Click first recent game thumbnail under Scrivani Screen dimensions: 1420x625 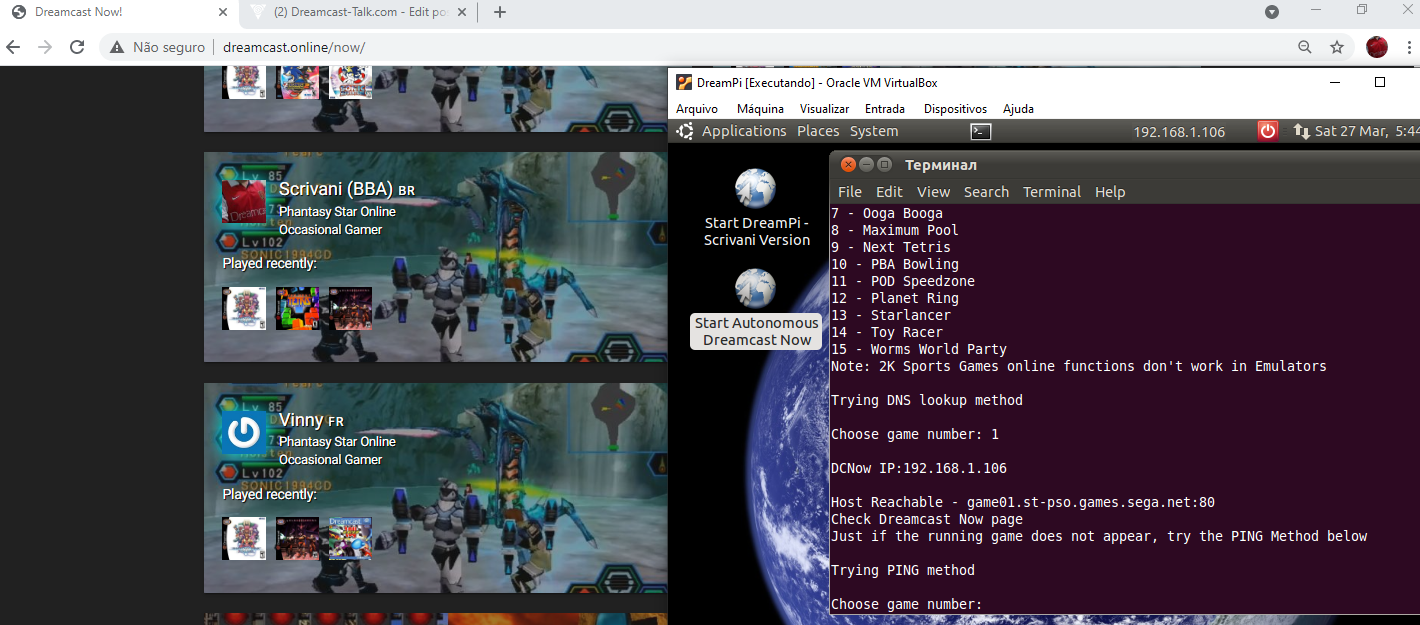[244, 309]
